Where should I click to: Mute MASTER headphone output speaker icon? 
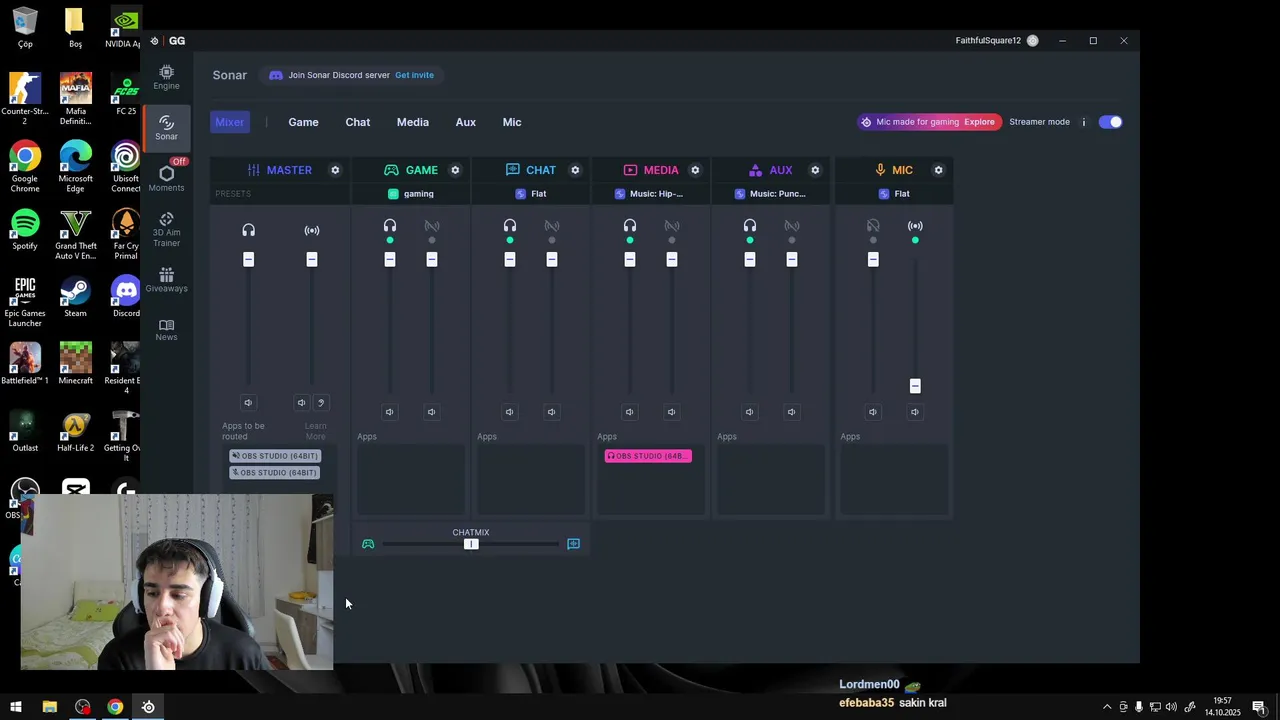(x=248, y=403)
